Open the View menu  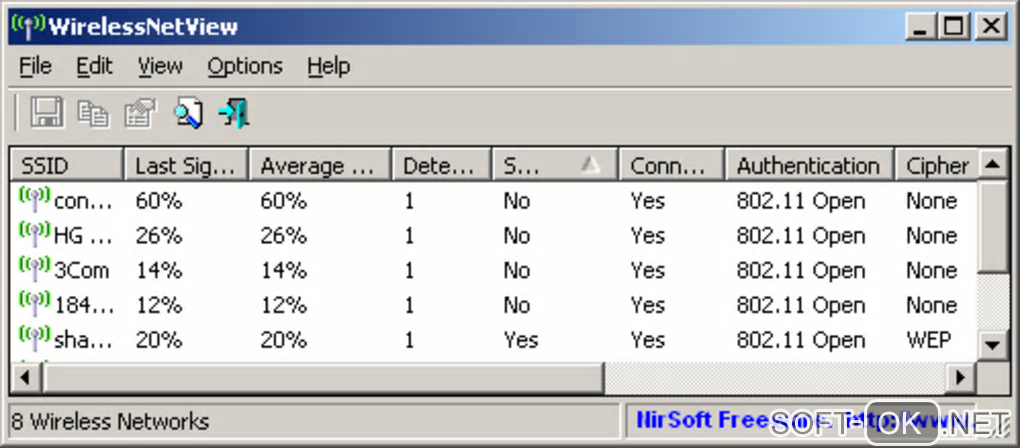coord(160,66)
